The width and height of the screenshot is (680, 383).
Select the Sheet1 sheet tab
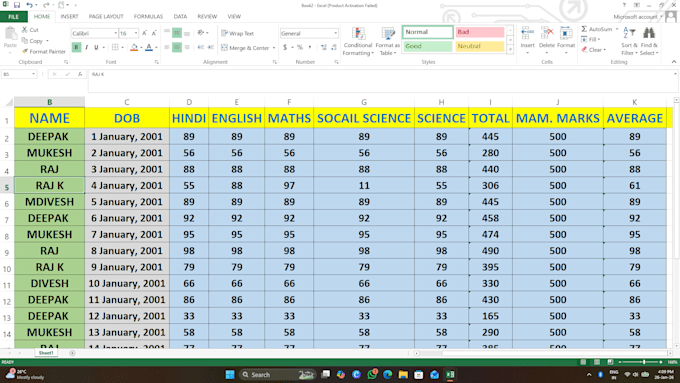tap(46, 353)
